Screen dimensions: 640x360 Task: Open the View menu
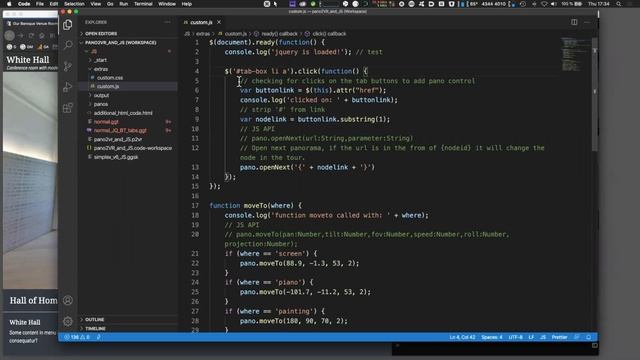tap(96, 4)
